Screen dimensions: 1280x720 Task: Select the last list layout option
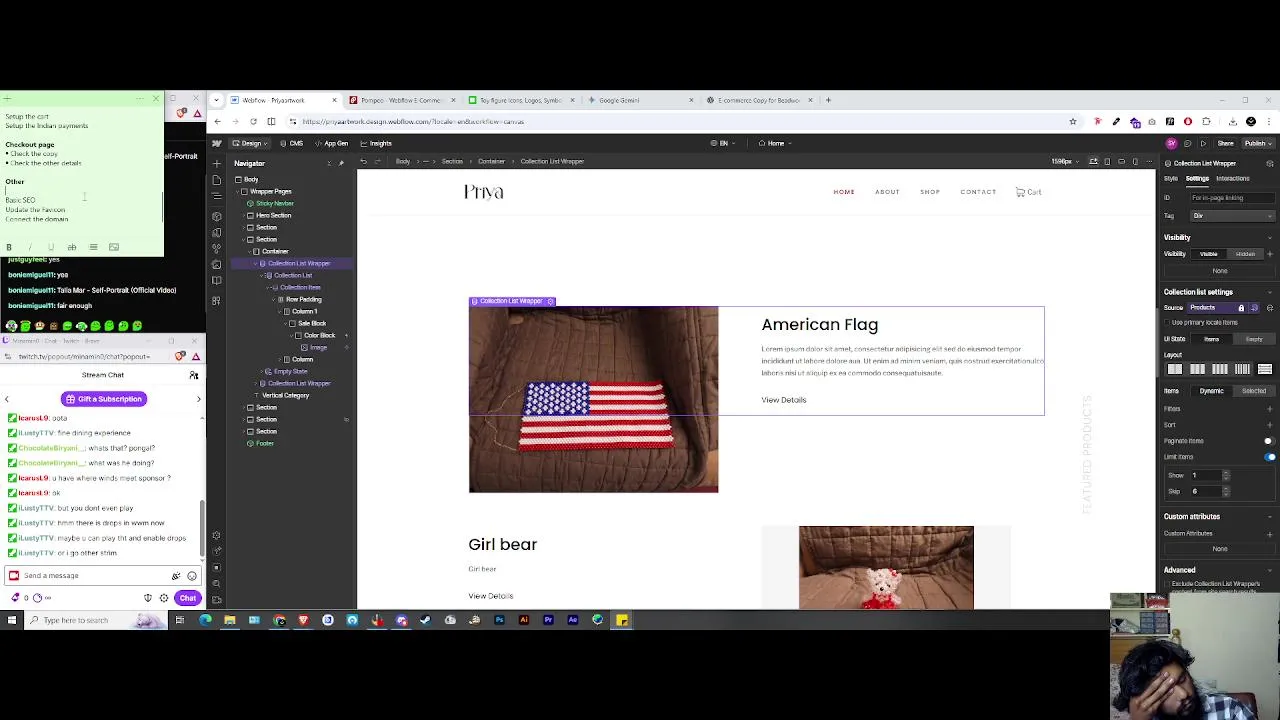pyautogui.click(x=1264, y=369)
